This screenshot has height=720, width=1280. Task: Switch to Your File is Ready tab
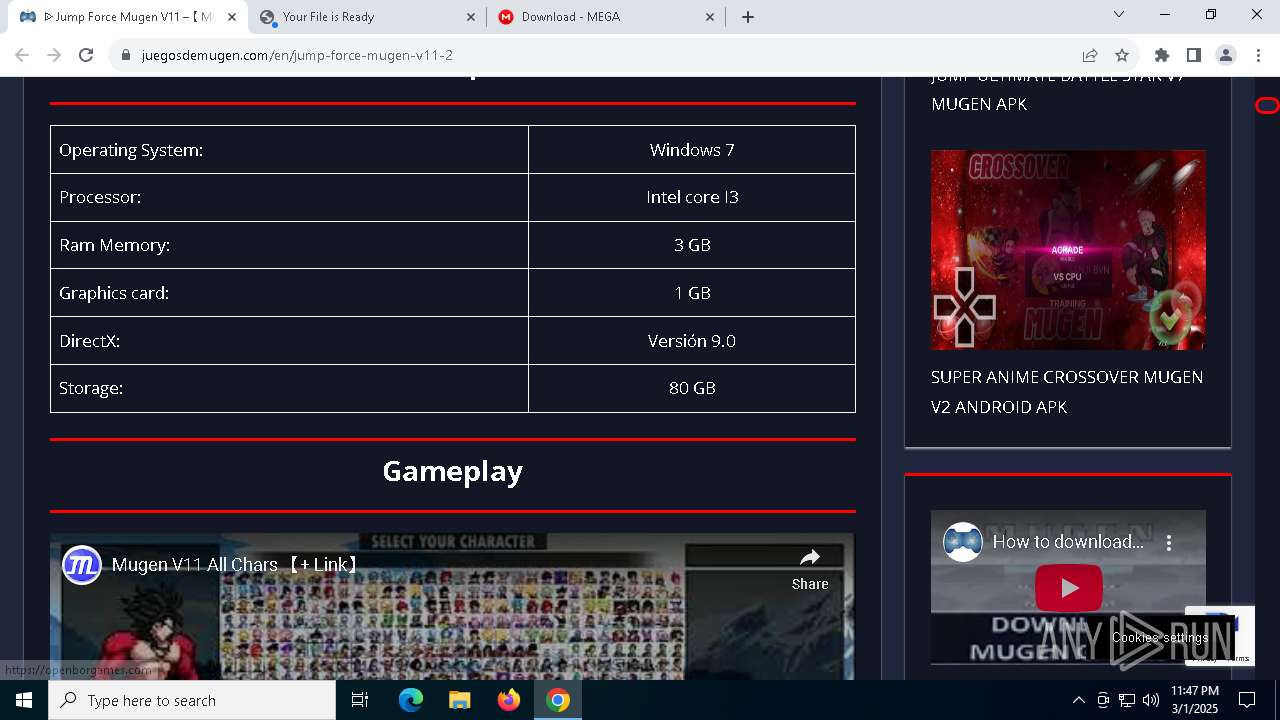[x=367, y=17]
